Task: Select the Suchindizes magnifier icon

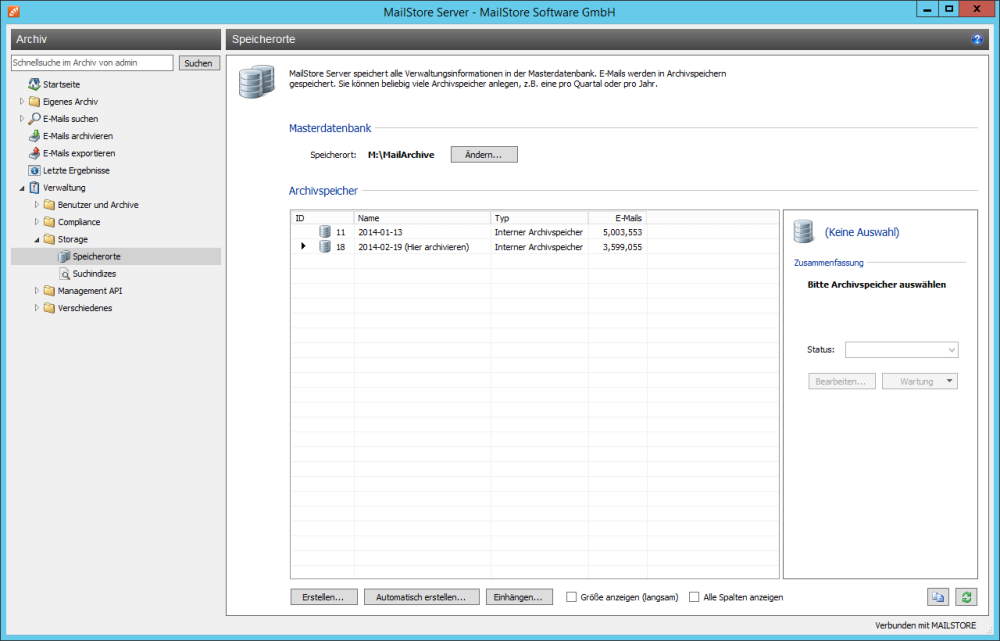Action: [64, 274]
